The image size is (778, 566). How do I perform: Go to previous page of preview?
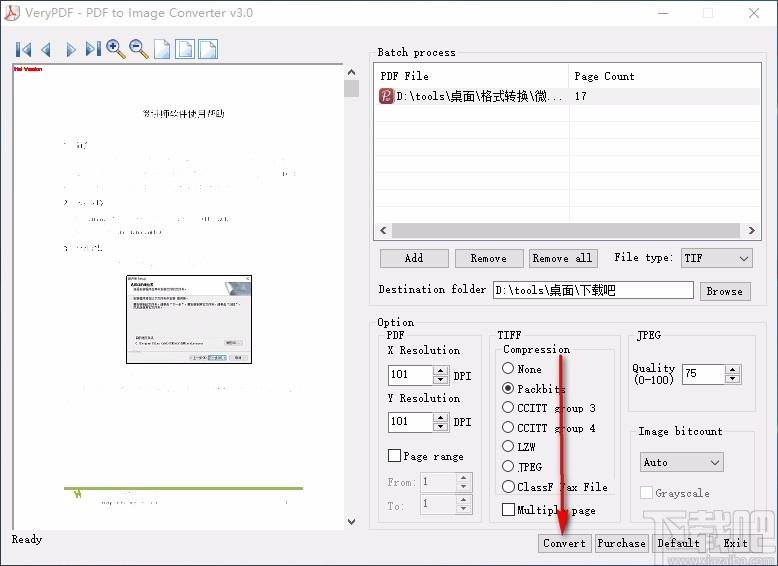click(46, 50)
